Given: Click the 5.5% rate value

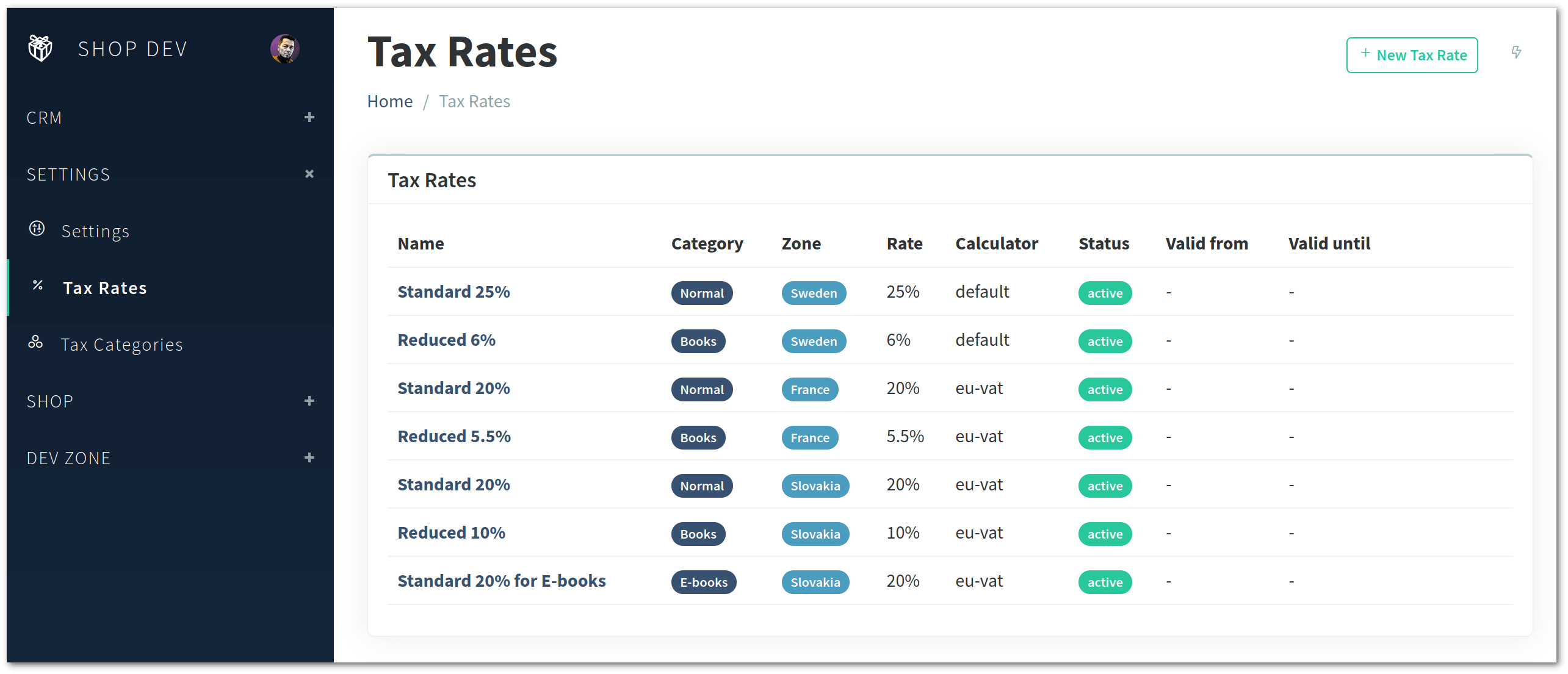Looking at the screenshot, I should click(x=905, y=437).
